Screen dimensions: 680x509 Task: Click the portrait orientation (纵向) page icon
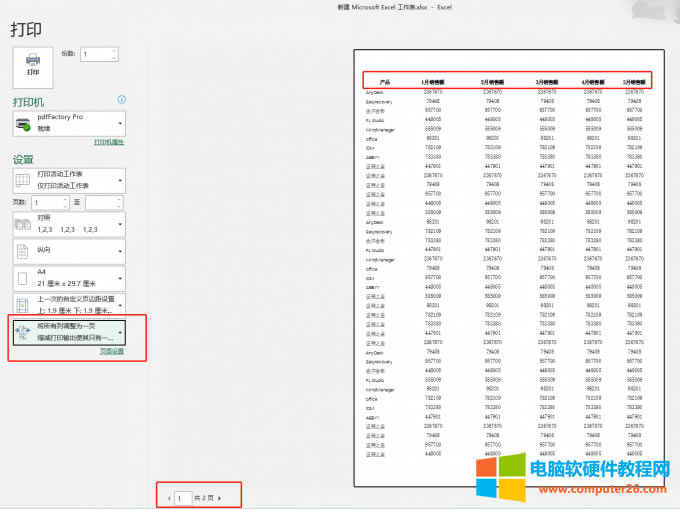[24, 251]
